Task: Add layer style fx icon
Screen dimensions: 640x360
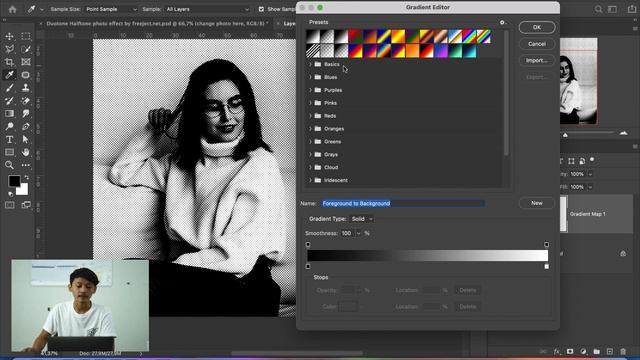Action: tap(557, 351)
